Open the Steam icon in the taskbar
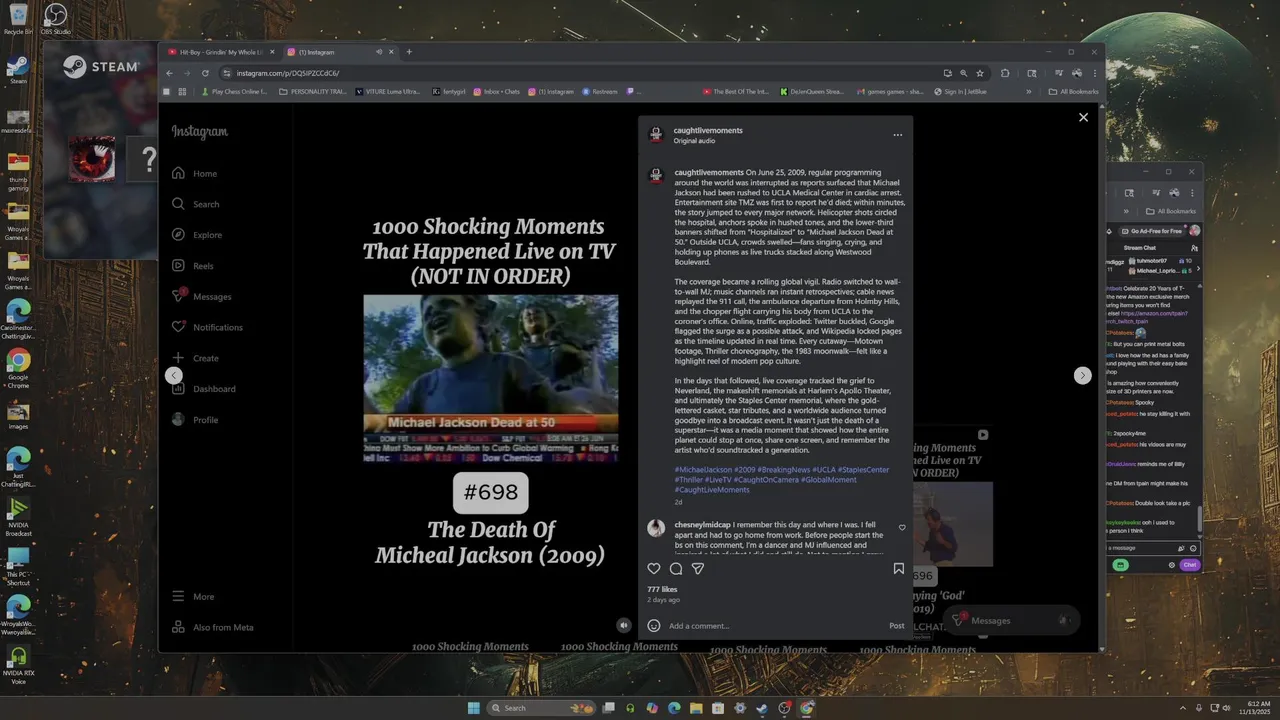 762,708
